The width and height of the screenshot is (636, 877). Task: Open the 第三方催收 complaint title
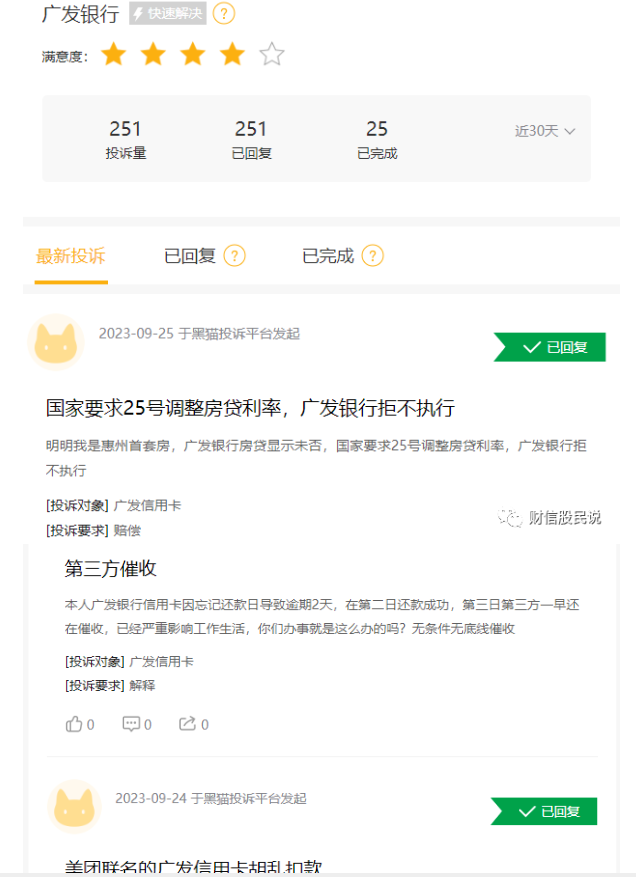(110, 568)
